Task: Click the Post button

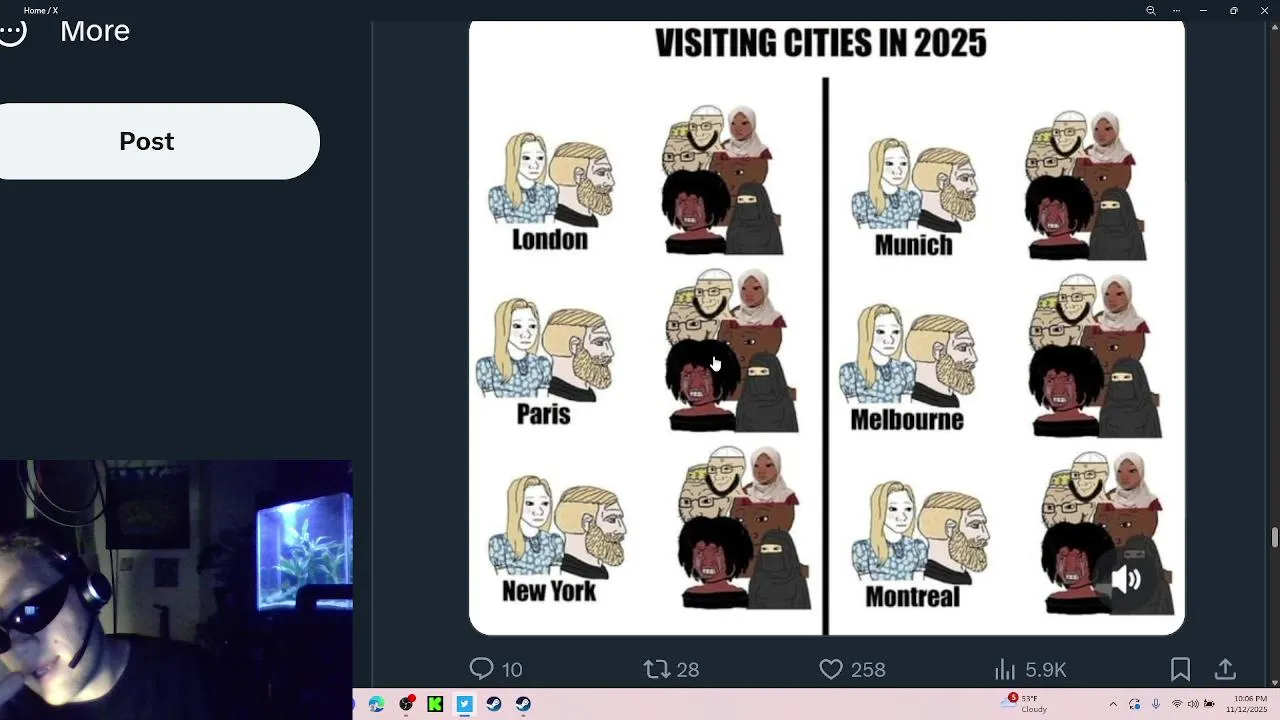Action: coord(147,141)
